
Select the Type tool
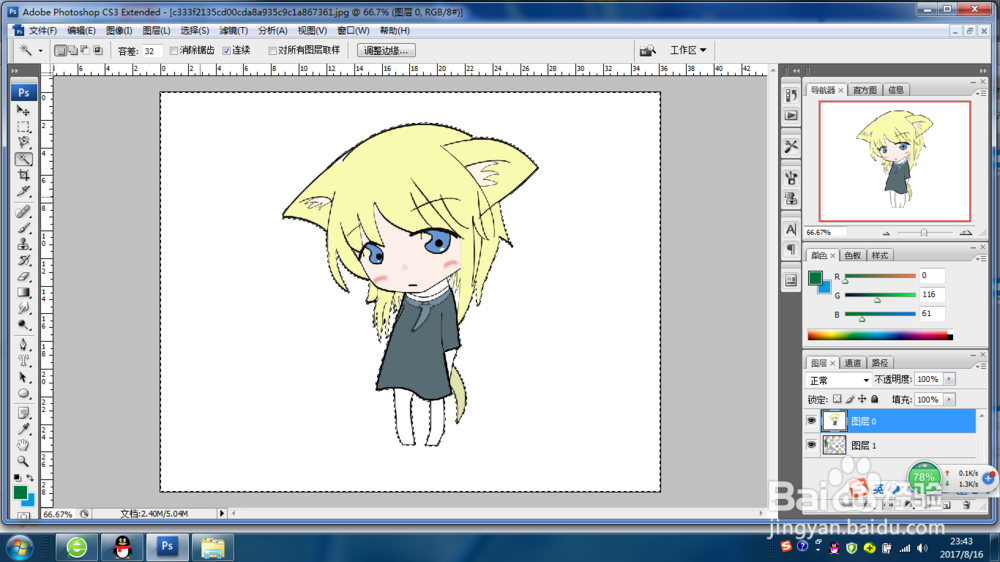point(24,361)
